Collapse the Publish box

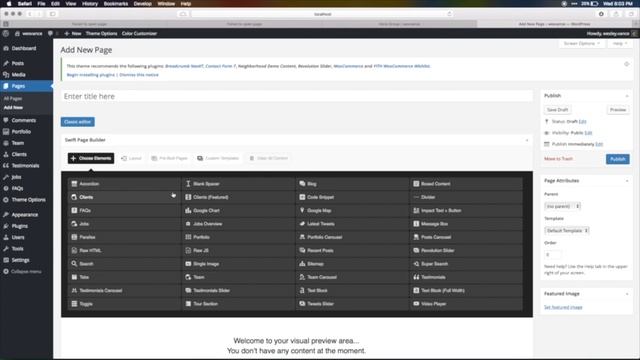pos(627,96)
